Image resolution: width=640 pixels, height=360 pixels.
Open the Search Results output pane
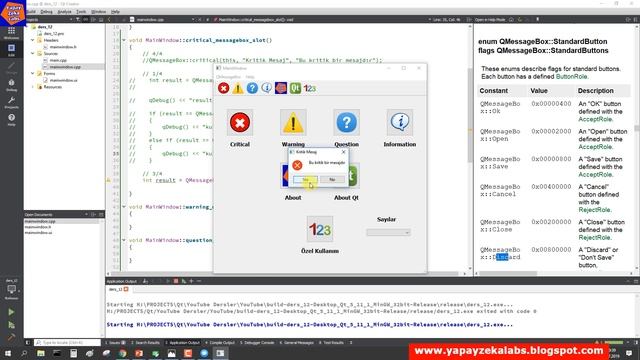146,343
